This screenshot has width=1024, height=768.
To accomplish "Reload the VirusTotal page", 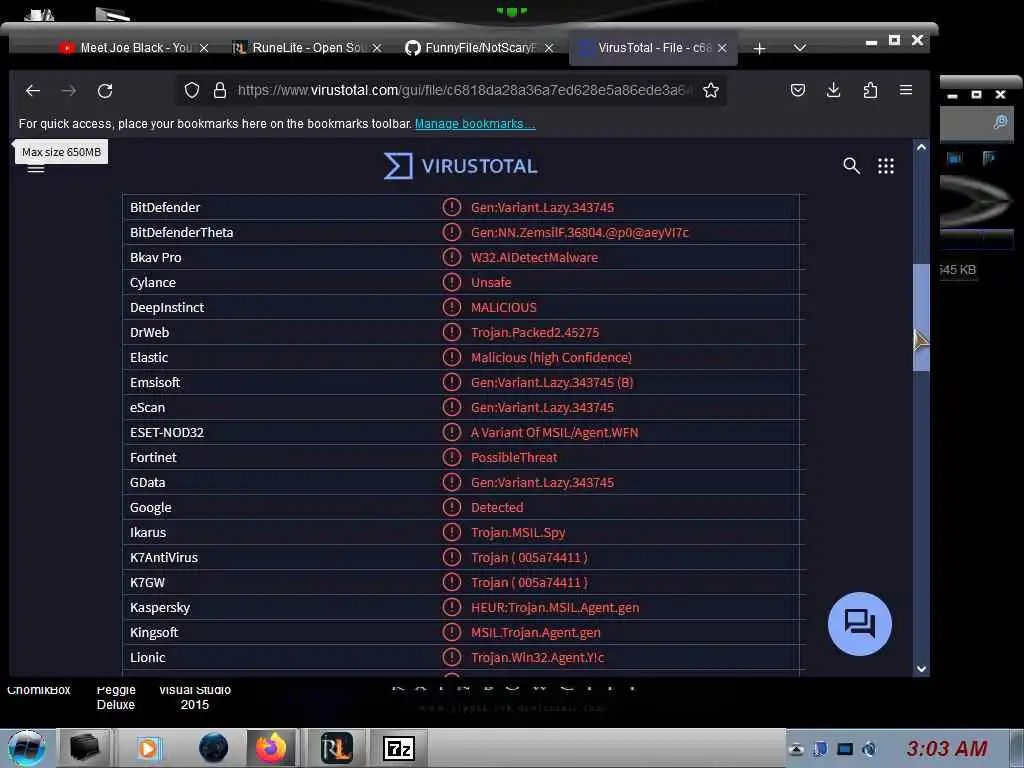I will pos(105,91).
